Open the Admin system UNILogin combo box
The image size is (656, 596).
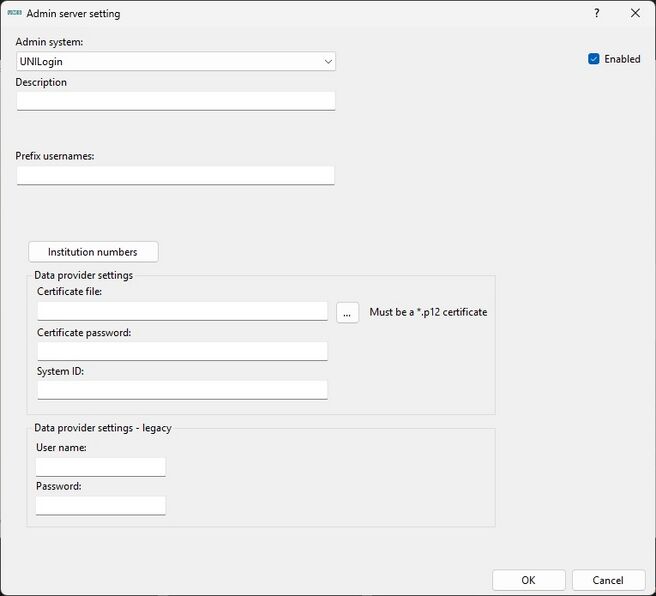[175, 62]
